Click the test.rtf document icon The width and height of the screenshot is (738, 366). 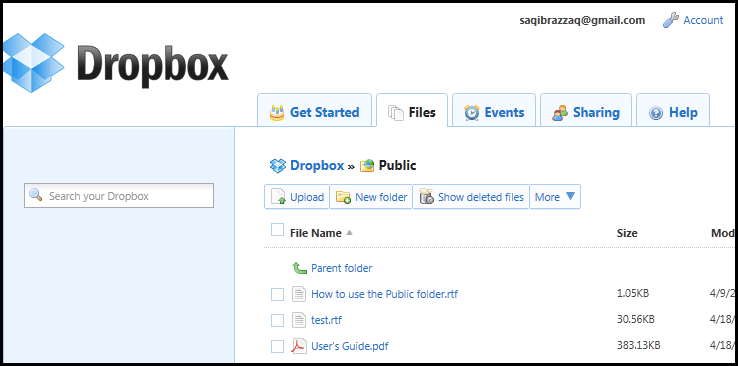[x=299, y=320]
